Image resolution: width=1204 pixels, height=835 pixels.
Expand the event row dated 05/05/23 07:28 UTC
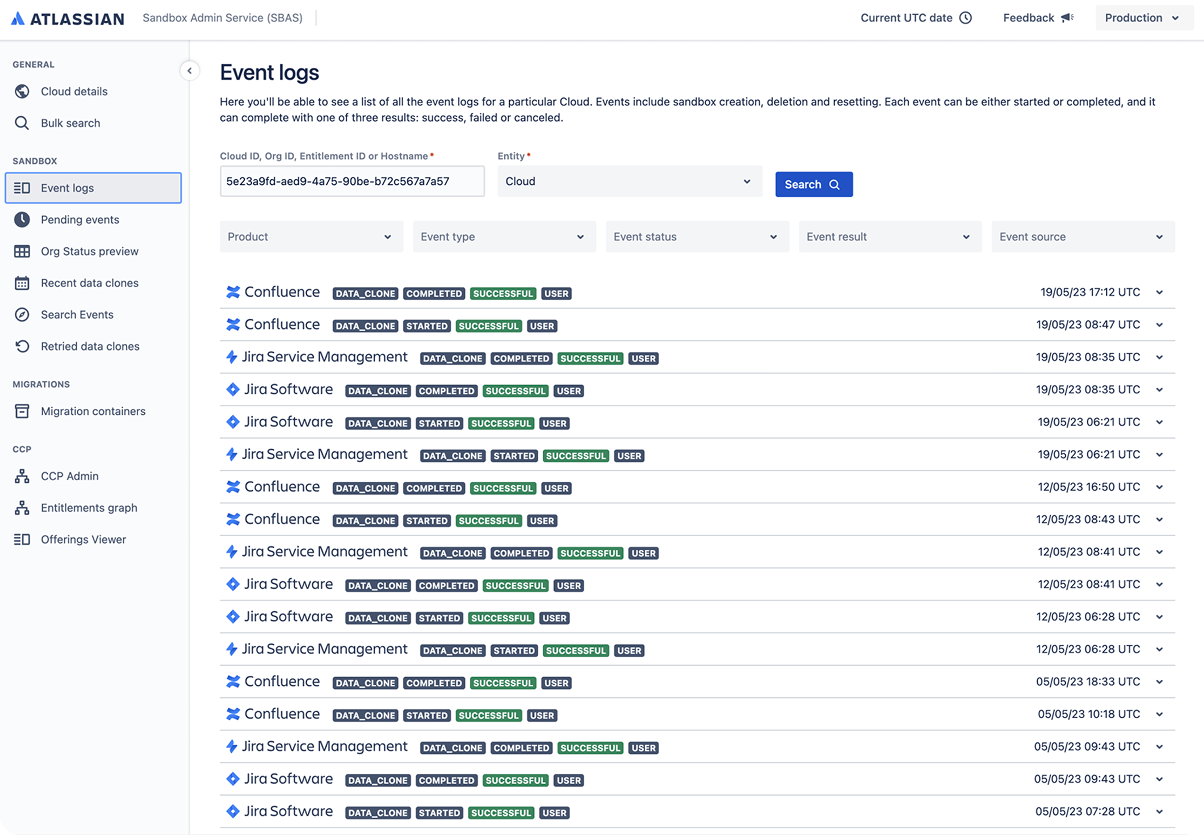click(1160, 812)
